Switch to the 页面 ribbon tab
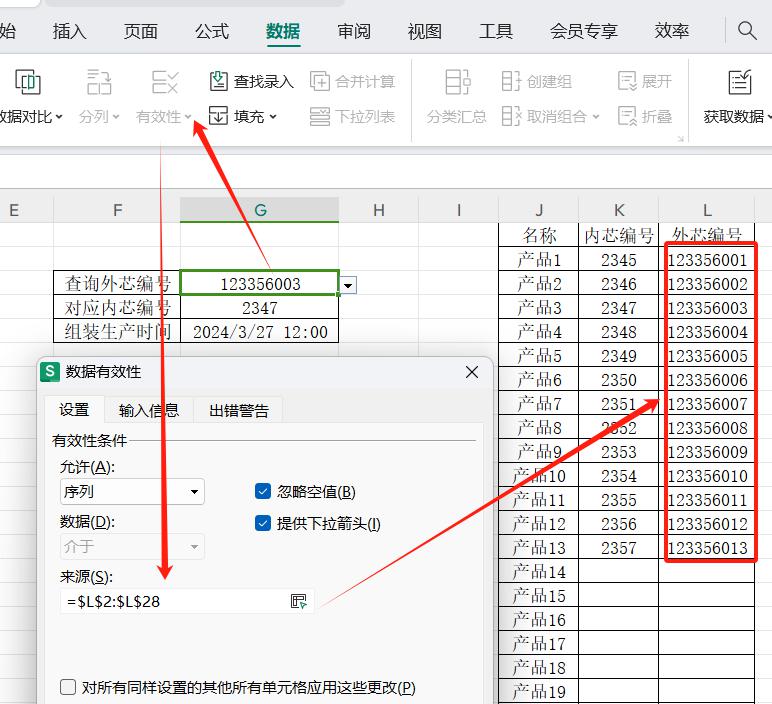The image size is (772, 704). pos(141,32)
